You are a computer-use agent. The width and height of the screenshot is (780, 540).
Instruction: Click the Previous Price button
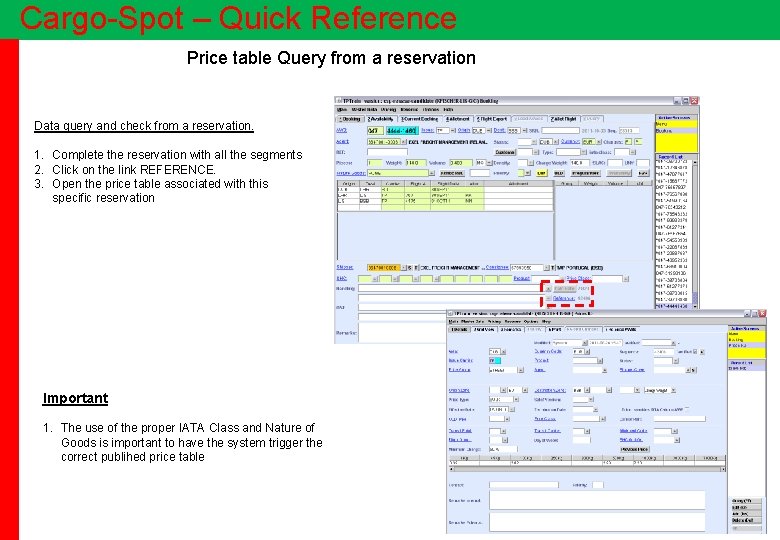(x=635, y=449)
